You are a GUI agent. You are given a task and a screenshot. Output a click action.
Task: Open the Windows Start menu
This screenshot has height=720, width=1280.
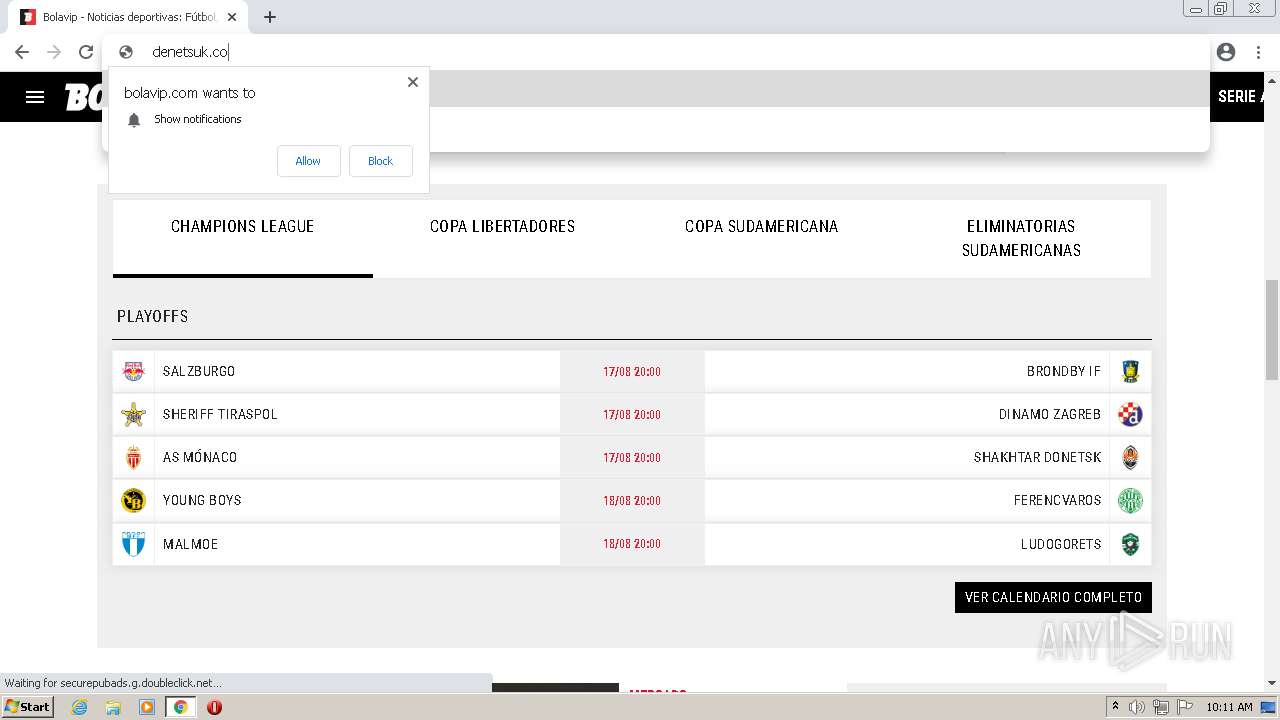[28, 706]
